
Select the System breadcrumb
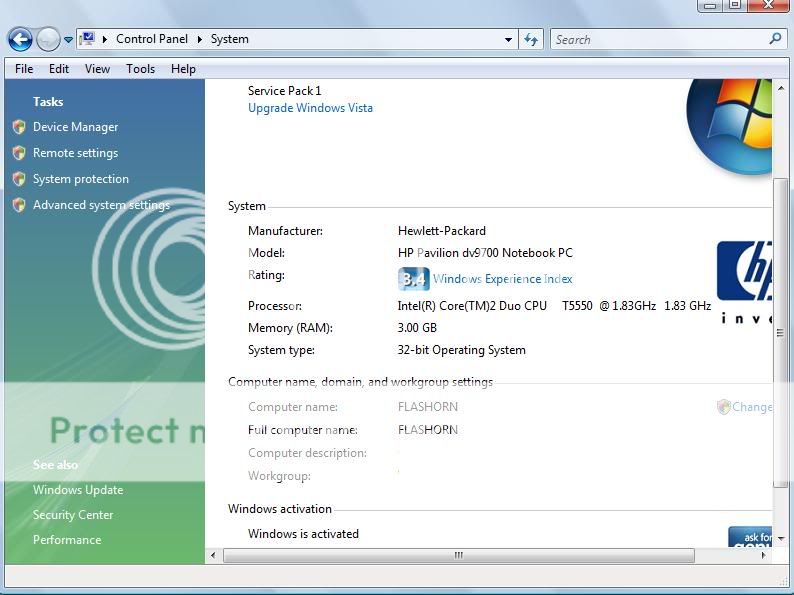(229, 39)
